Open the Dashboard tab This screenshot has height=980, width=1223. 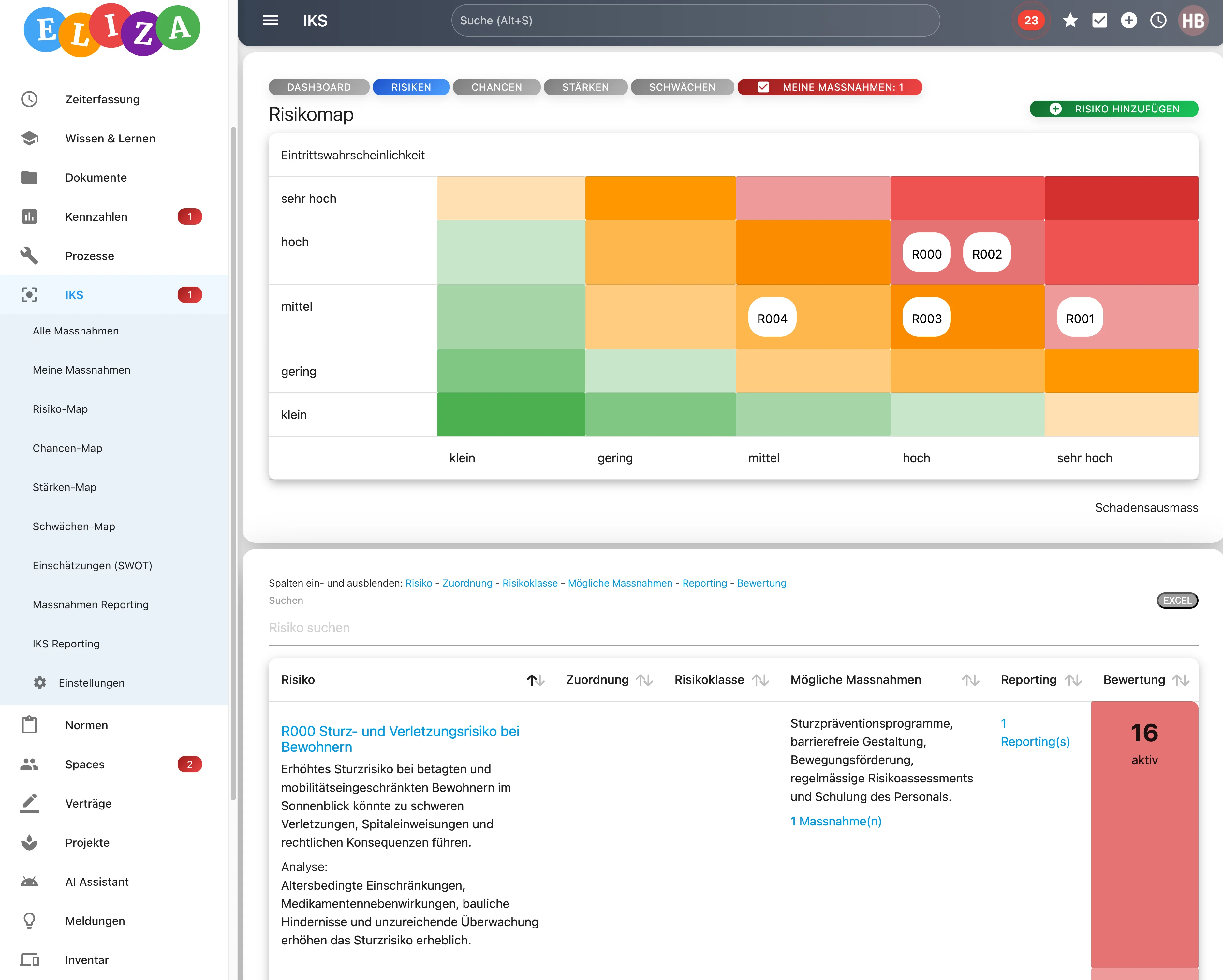coord(319,87)
